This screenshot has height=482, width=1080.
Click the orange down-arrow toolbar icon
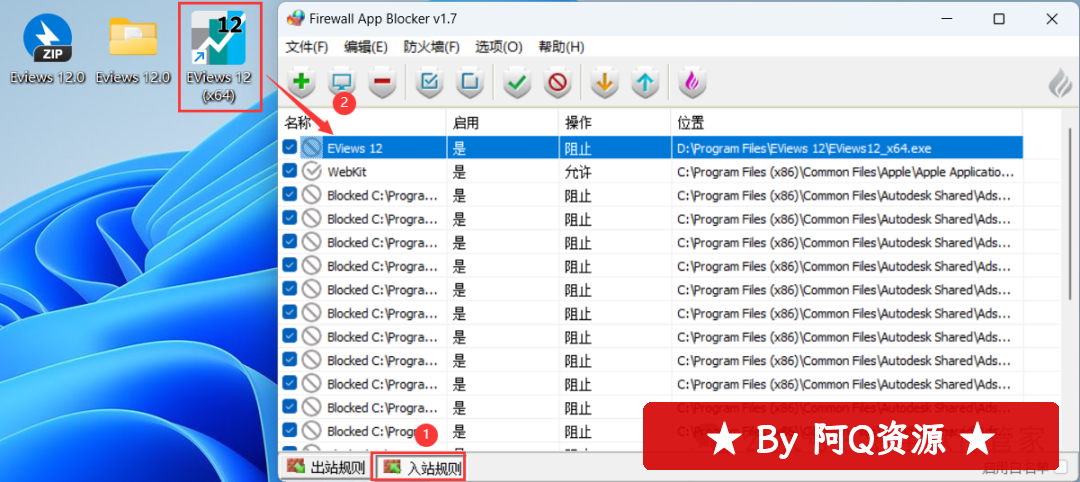click(x=603, y=84)
